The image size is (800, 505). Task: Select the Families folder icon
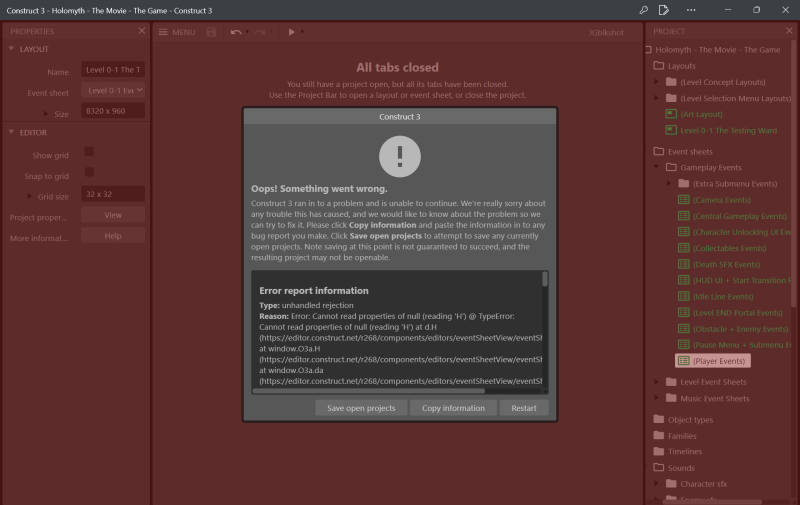point(659,436)
